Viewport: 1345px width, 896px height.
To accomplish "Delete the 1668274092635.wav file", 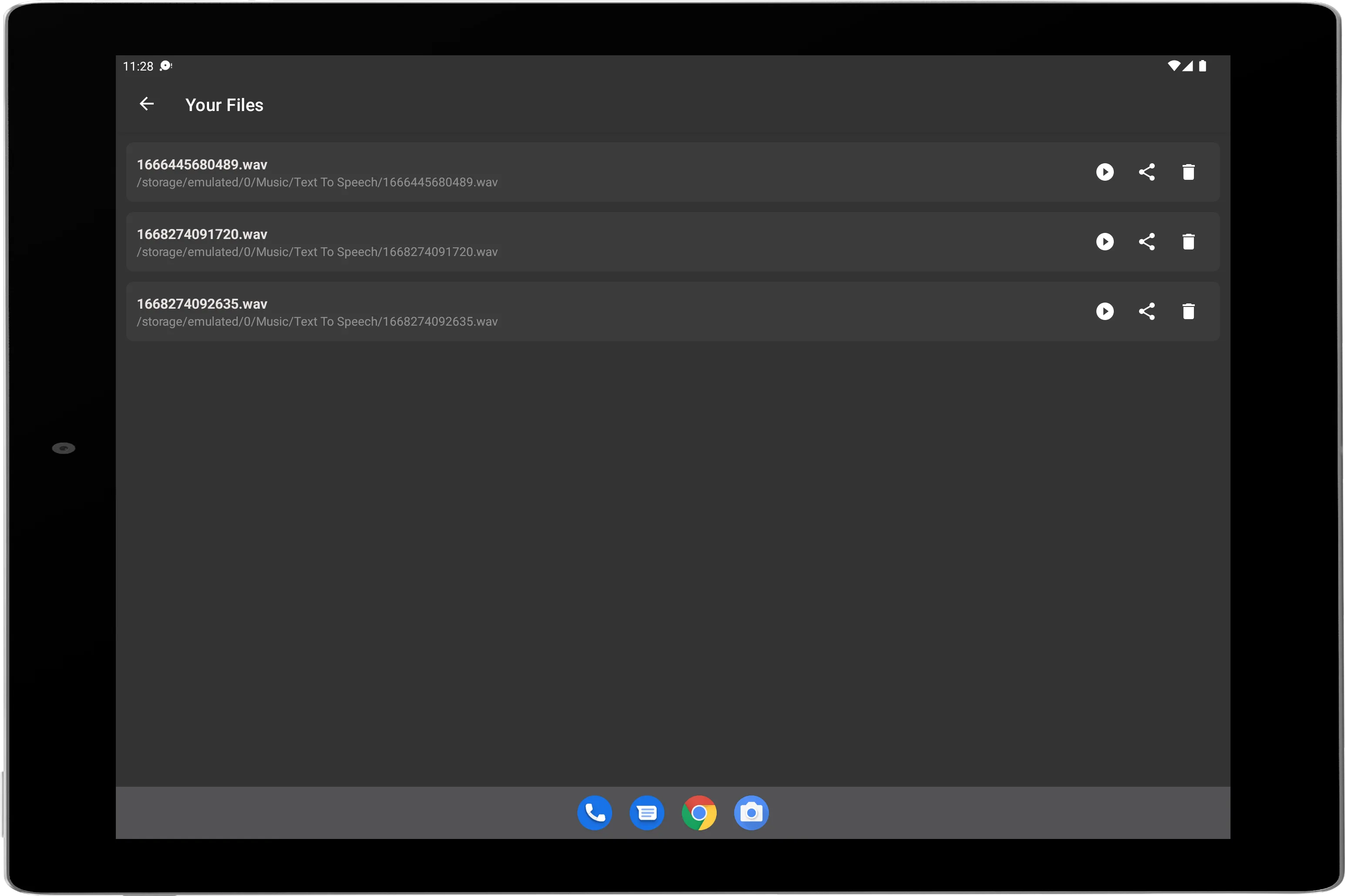I will pyautogui.click(x=1188, y=311).
